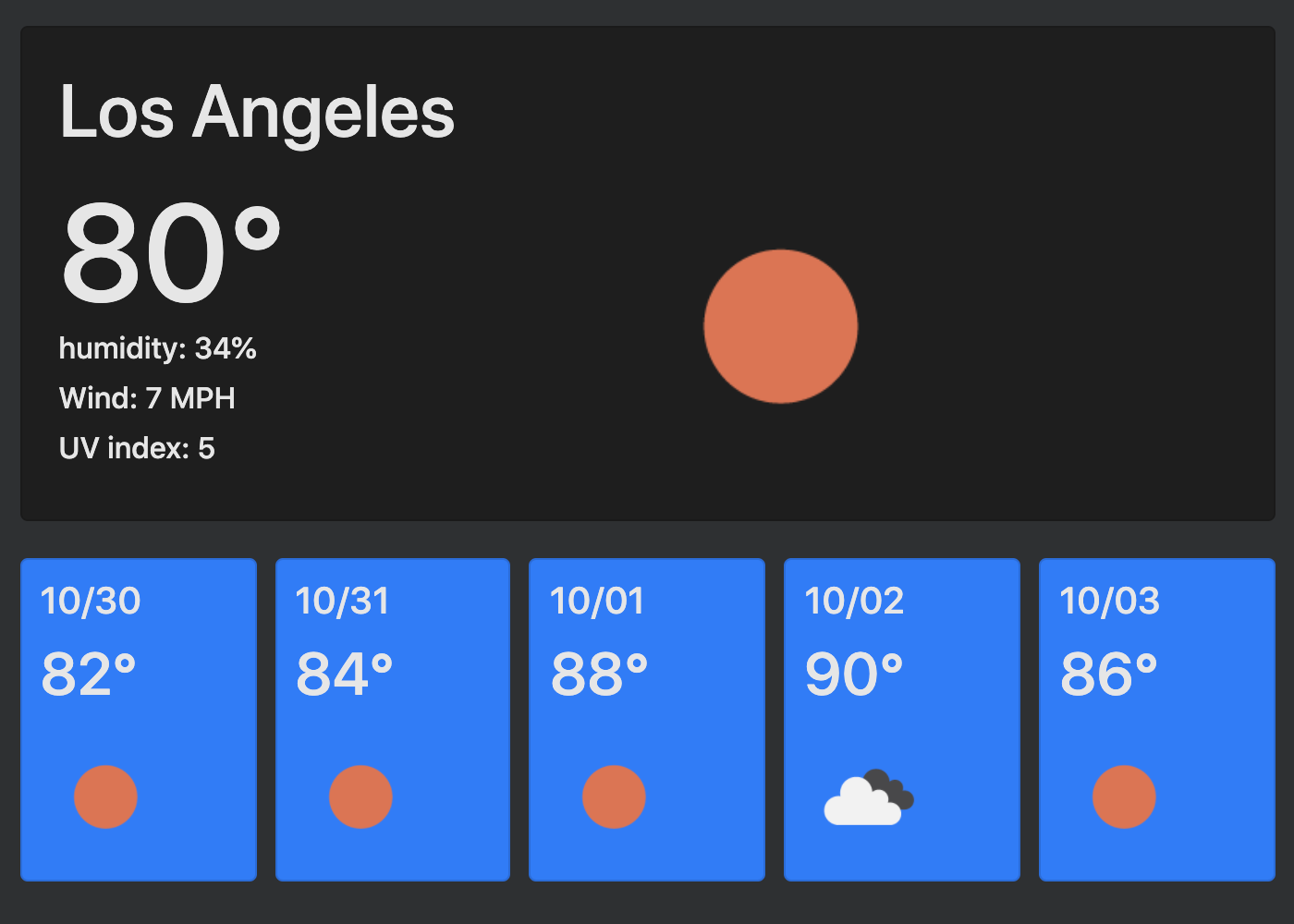Select the Los Angeles city title

(x=257, y=113)
